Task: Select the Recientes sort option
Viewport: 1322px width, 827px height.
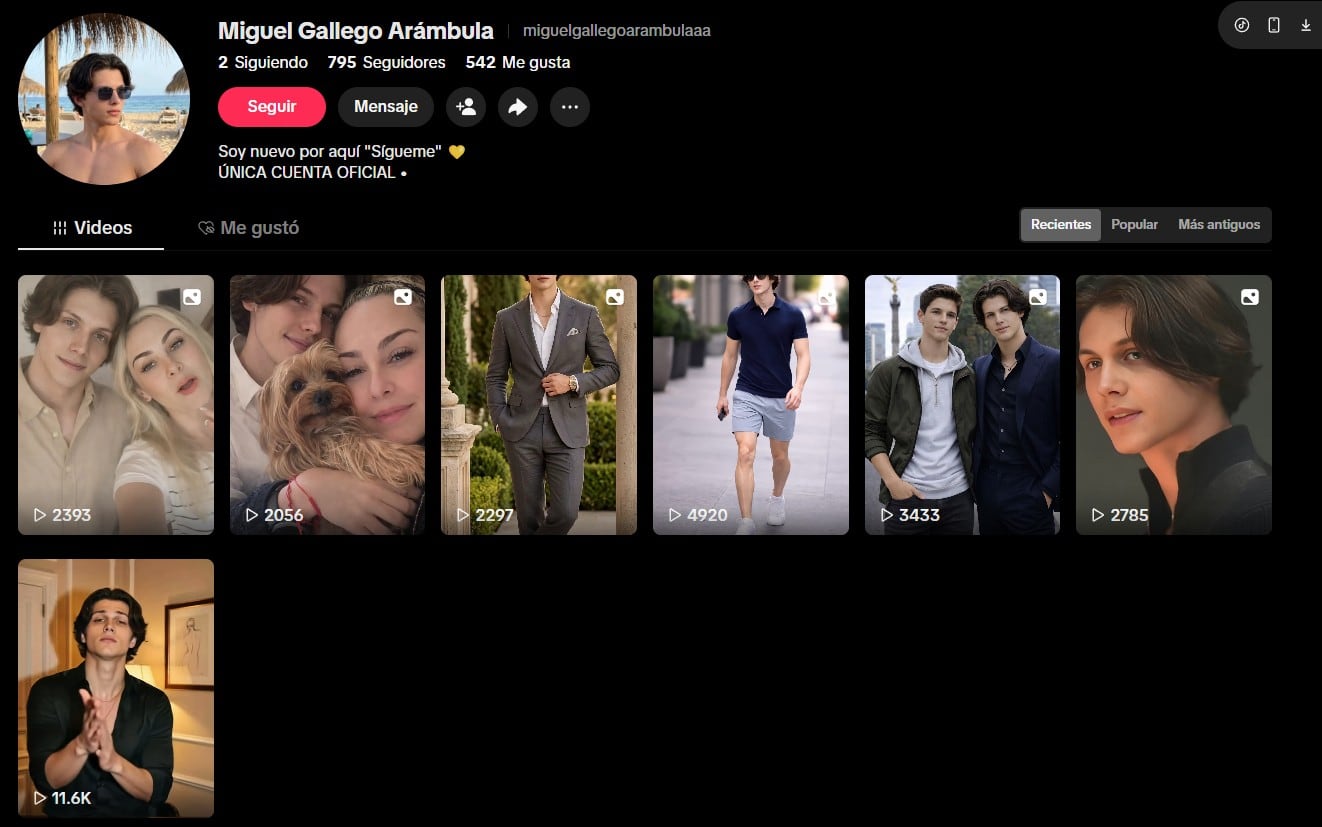Action: click(1060, 225)
